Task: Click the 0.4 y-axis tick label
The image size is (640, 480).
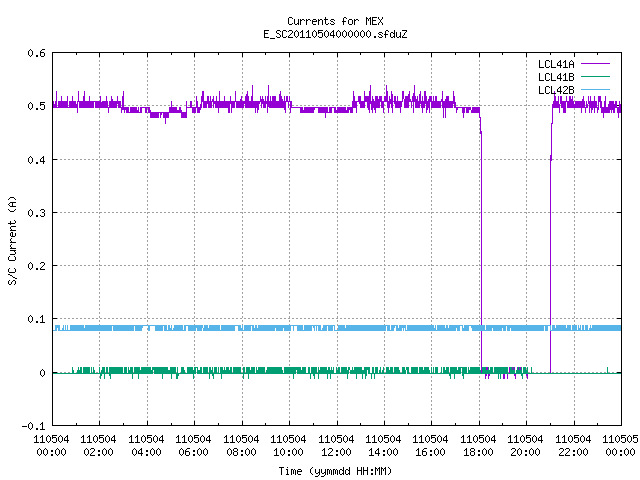Action: (x=37, y=160)
